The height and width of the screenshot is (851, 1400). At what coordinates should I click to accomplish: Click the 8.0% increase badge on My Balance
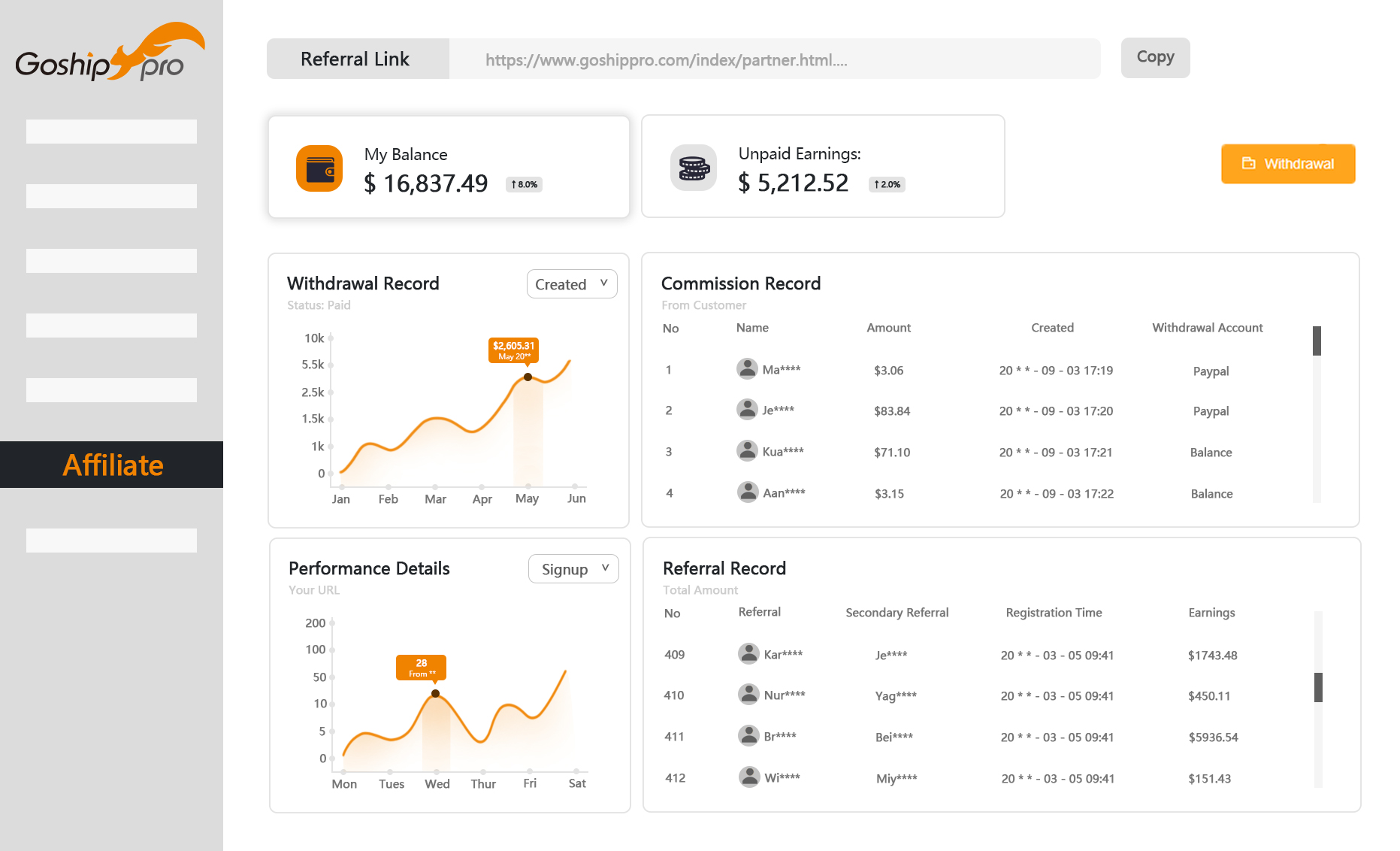(524, 184)
